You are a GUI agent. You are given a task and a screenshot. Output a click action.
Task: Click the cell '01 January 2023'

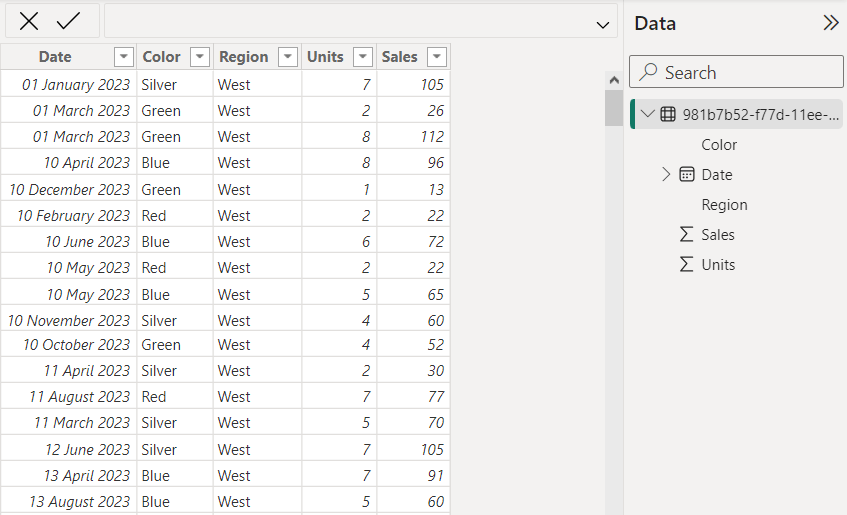[x=69, y=84]
